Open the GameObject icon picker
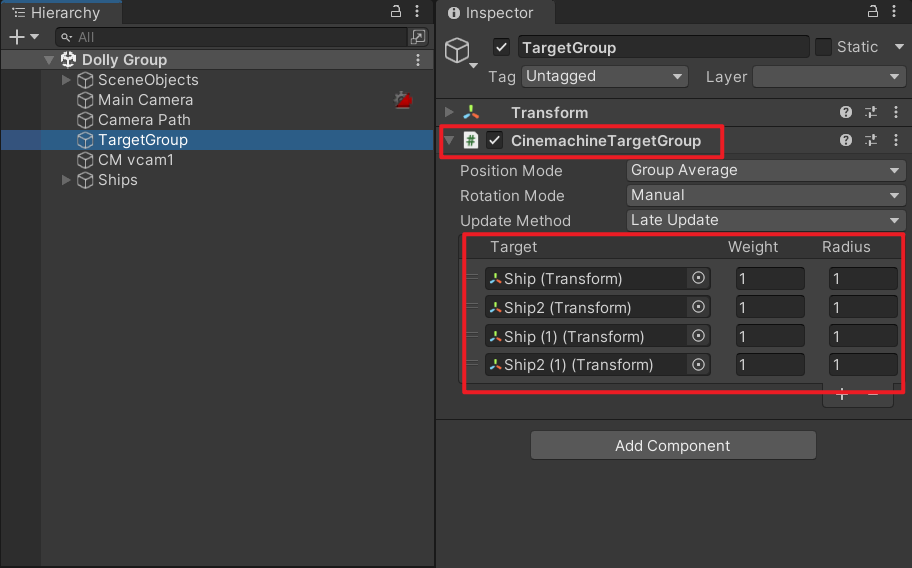Viewport: 912px width, 568px height. 461,51
